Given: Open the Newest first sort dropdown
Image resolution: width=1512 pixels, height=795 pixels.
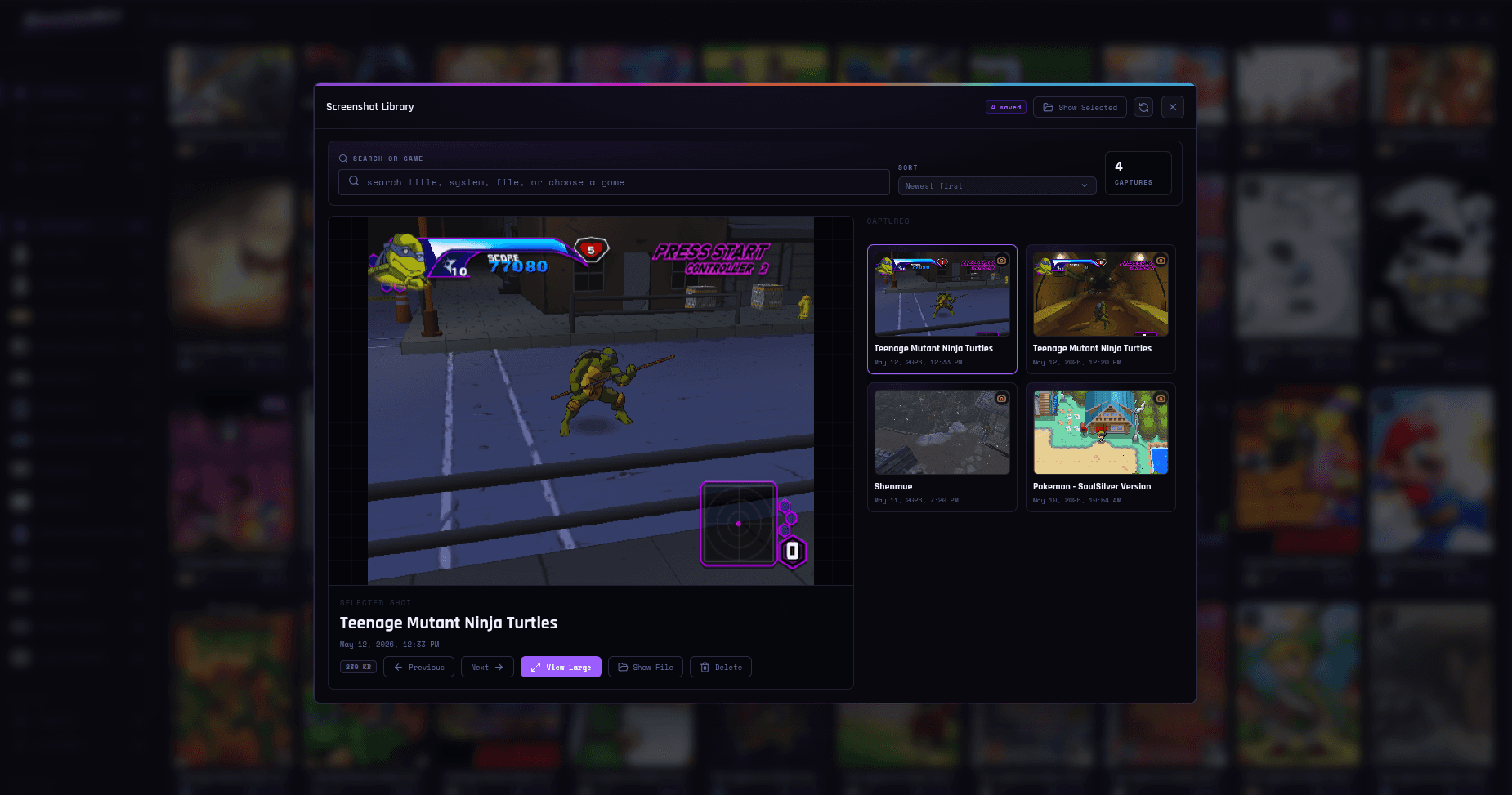Looking at the screenshot, I should (x=997, y=186).
